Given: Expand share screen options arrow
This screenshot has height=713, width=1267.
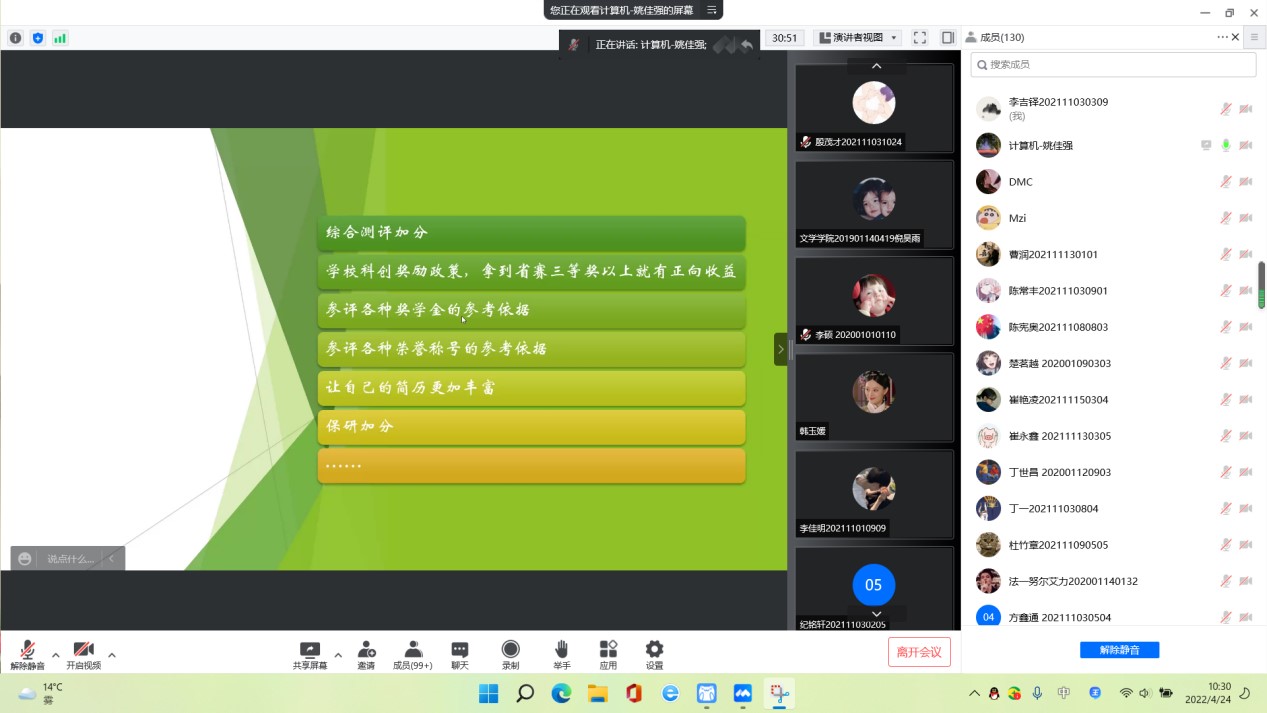Looking at the screenshot, I should point(338,656).
